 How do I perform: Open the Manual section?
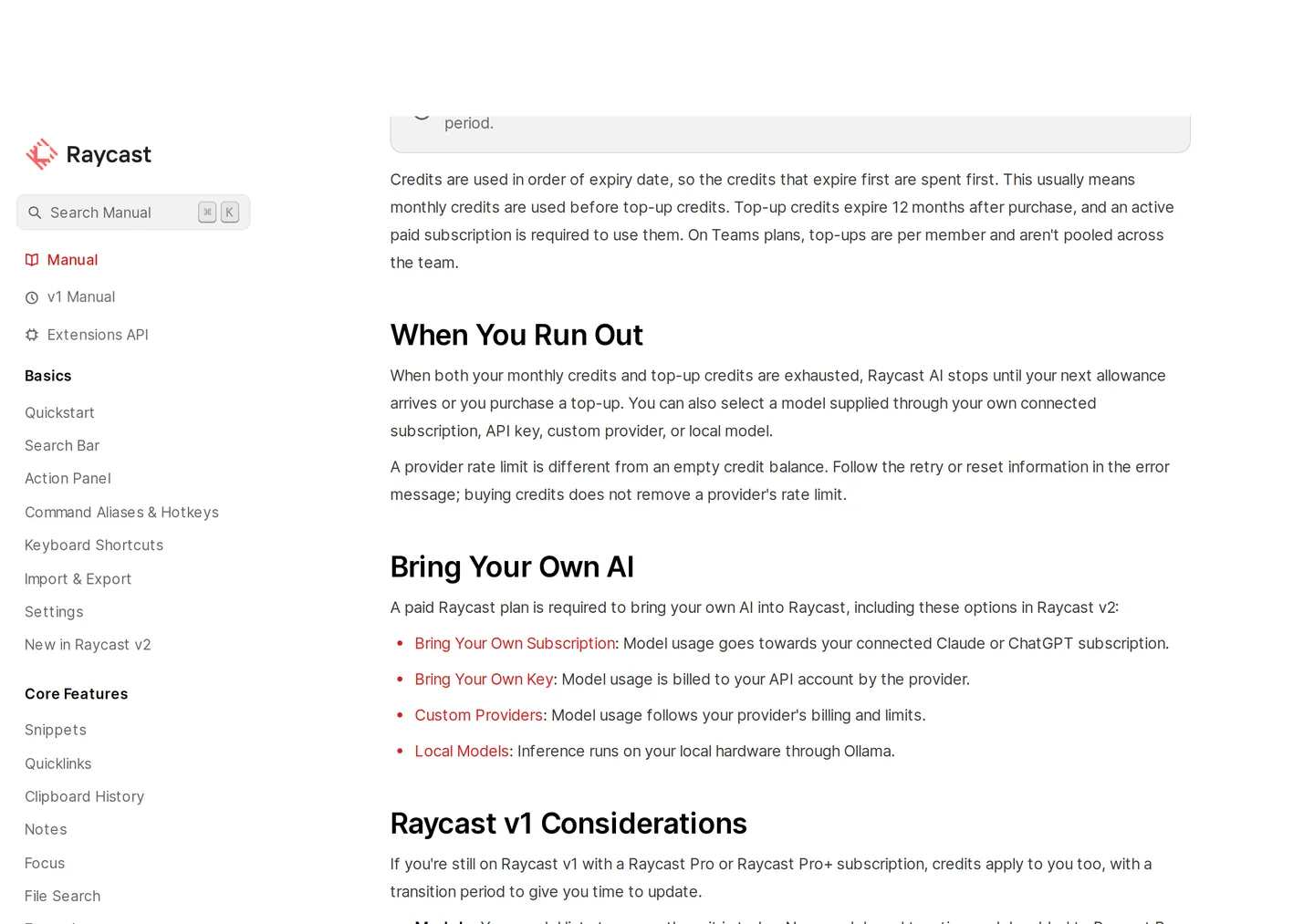[72, 260]
